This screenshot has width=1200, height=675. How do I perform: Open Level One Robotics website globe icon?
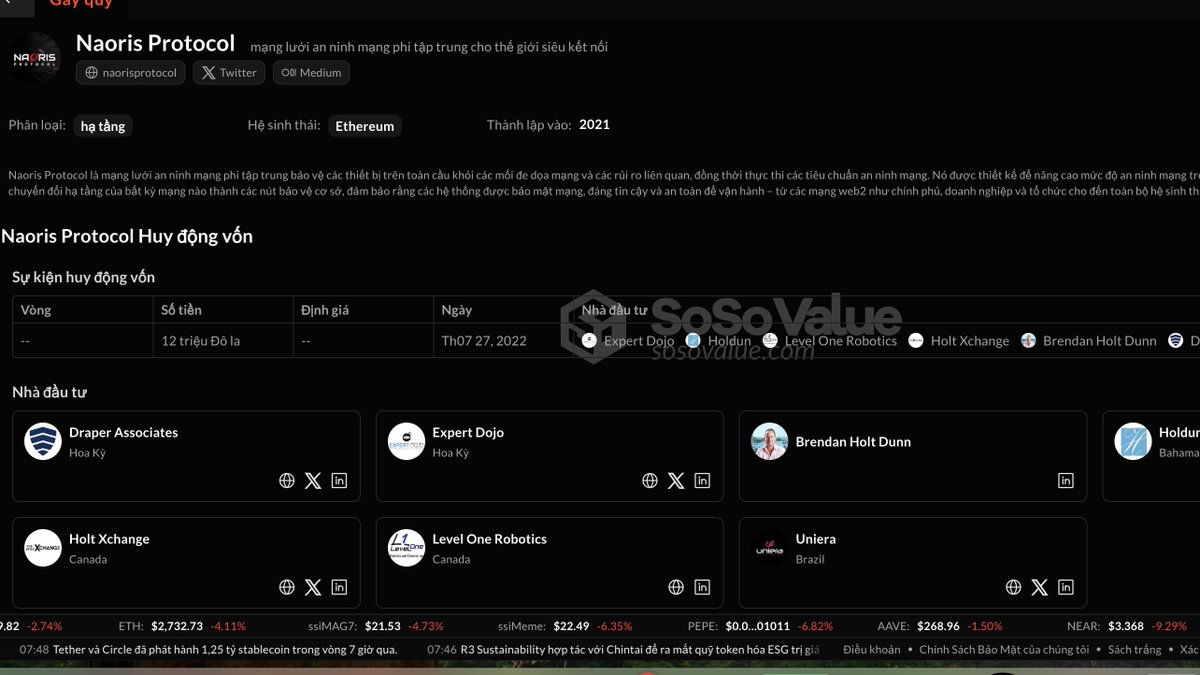click(676, 587)
